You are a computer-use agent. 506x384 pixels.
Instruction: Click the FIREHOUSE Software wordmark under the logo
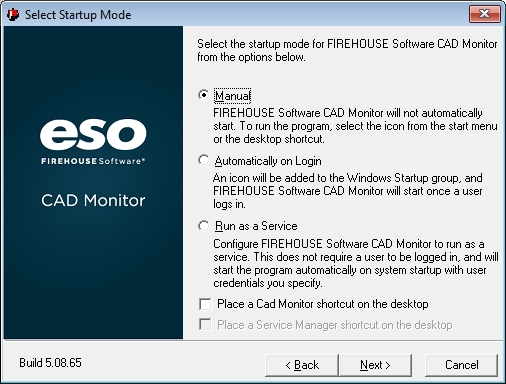[93, 161]
